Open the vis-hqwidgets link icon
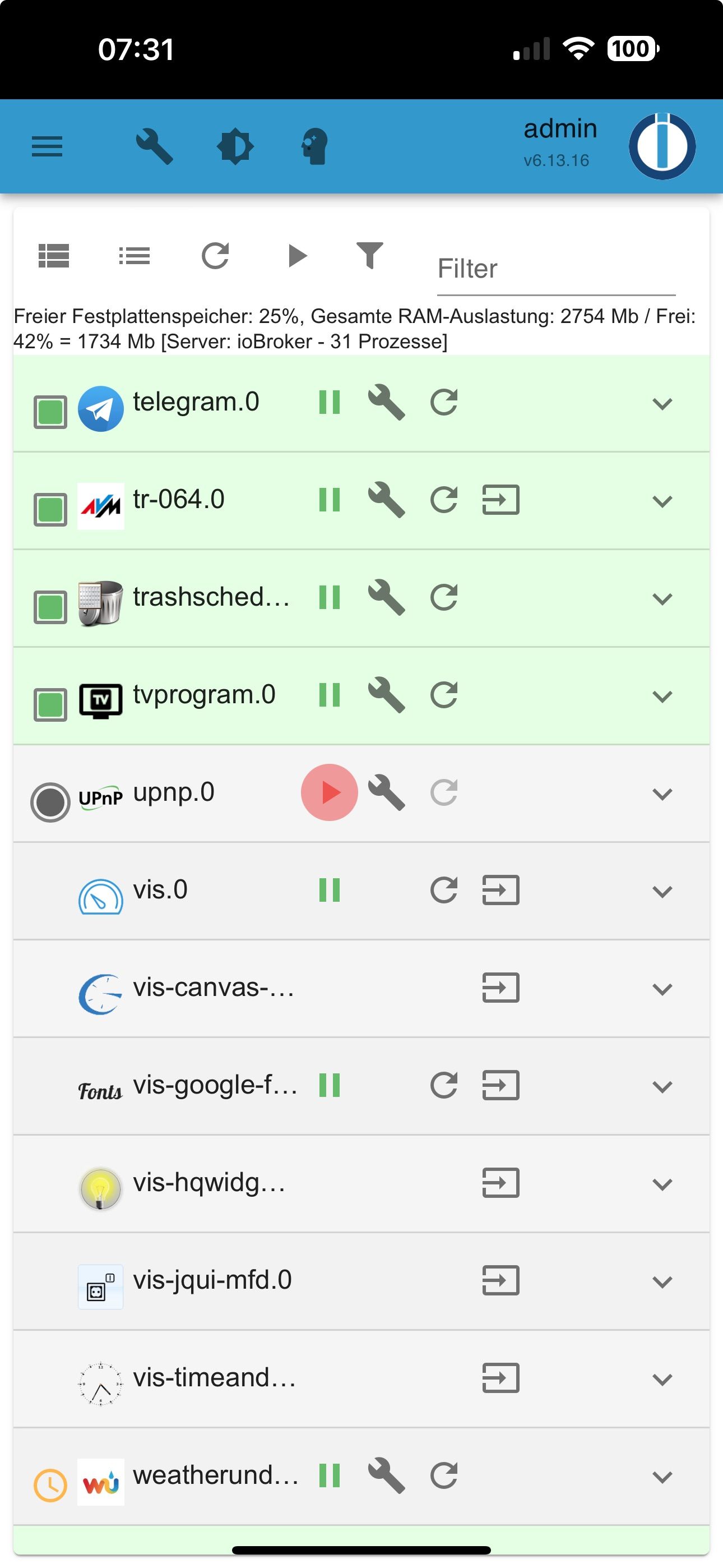 (x=500, y=1183)
